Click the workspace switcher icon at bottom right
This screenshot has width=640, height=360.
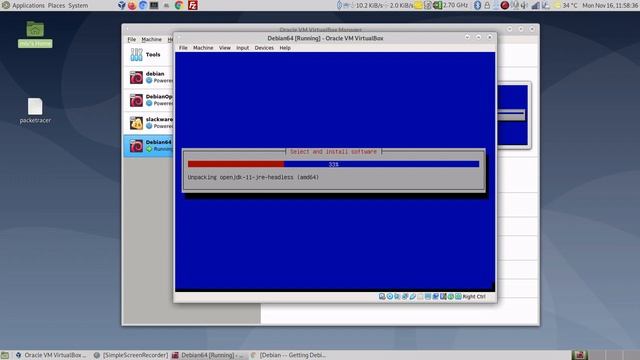[579, 355]
